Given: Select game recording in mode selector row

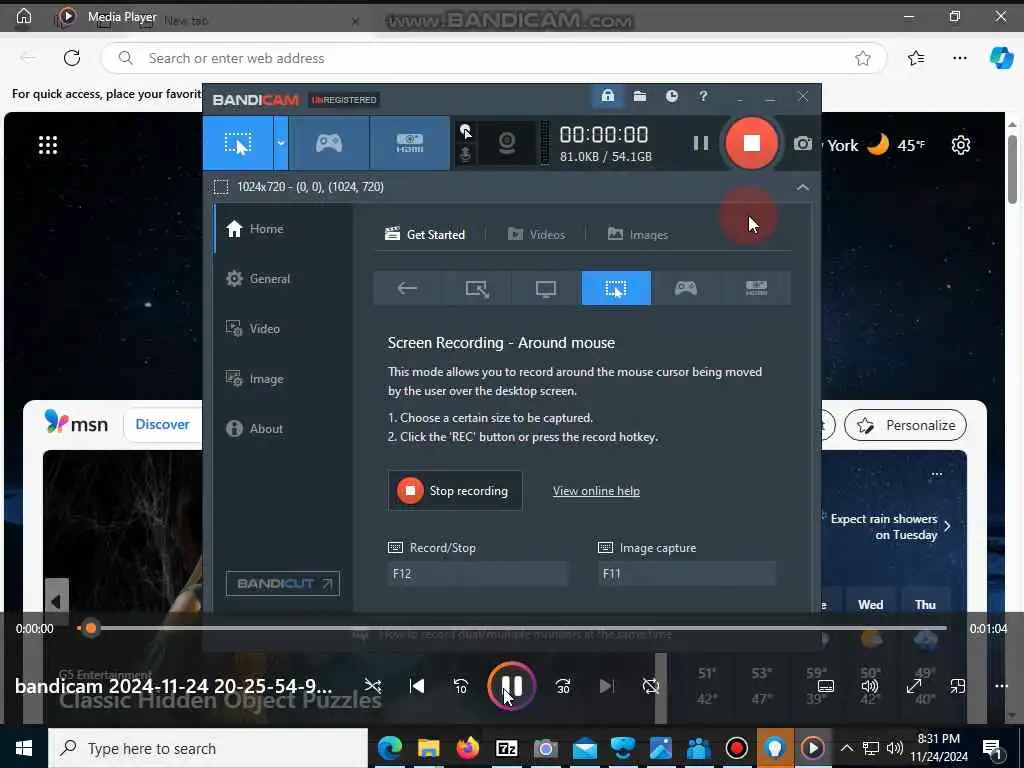Looking at the screenshot, I should coord(686,288).
